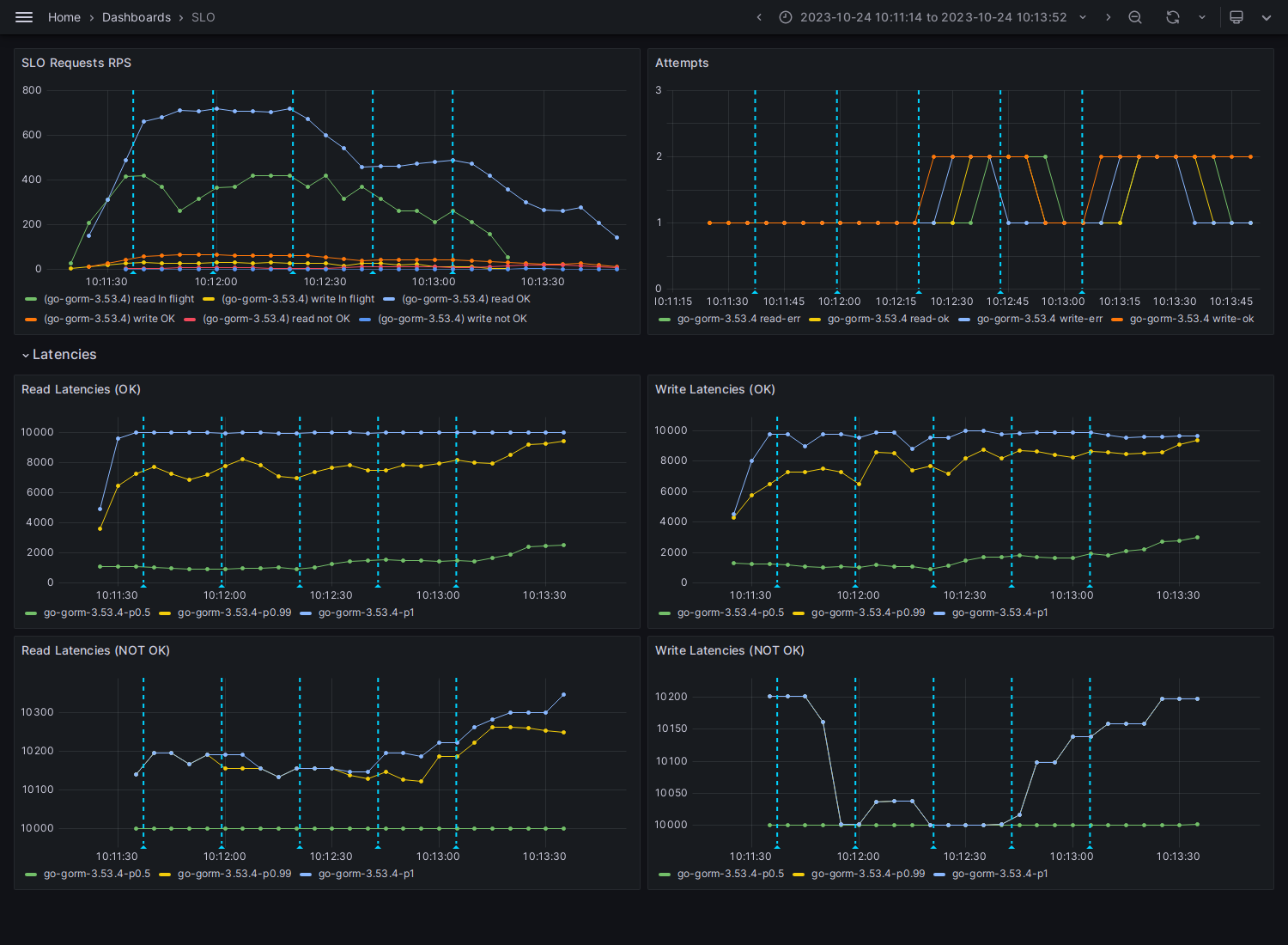Go to Home breadcrumb
This screenshot has height=945, width=1288.
click(64, 17)
